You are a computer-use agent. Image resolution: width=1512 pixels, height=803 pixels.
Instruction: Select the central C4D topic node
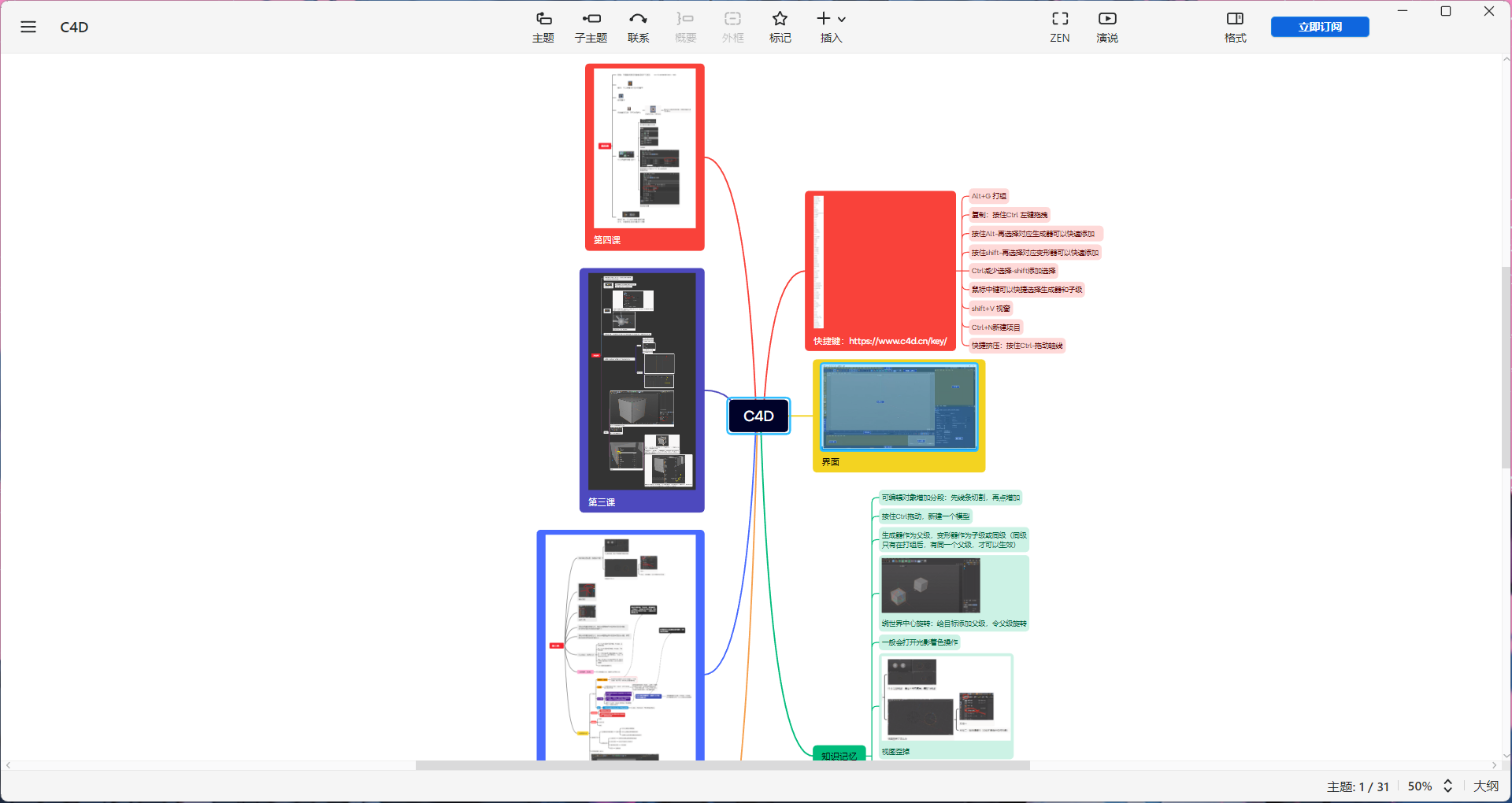tap(758, 416)
